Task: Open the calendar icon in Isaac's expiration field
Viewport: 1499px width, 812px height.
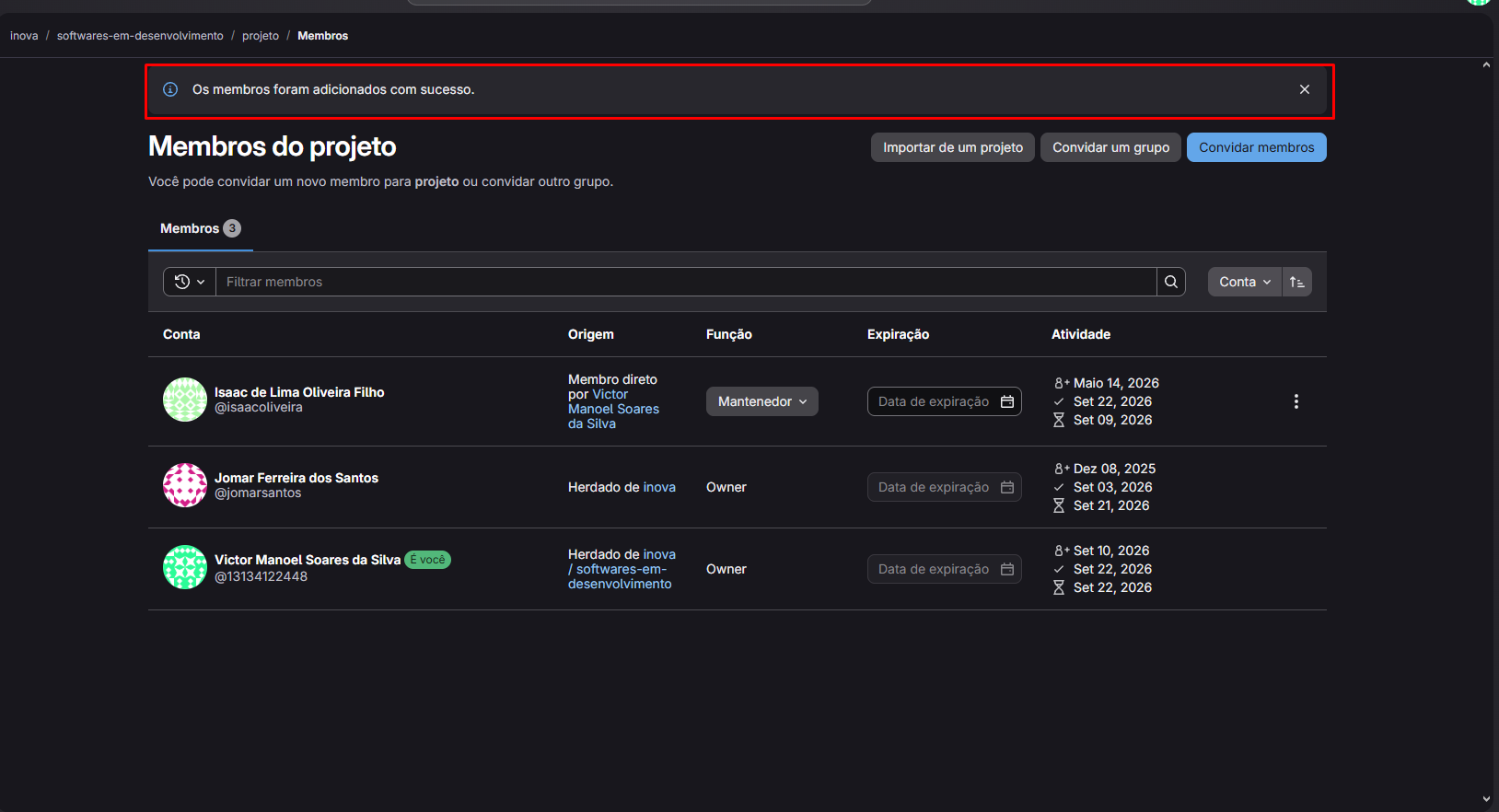Action: (1007, 401)
